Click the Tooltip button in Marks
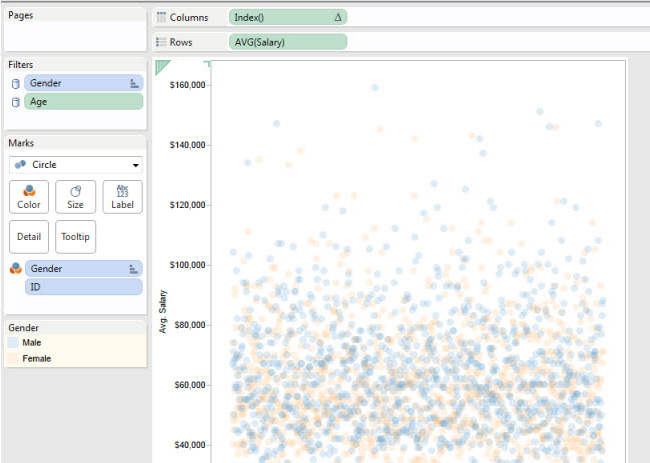650x463 pixels. pyautogui.click(x=75, y=237)
